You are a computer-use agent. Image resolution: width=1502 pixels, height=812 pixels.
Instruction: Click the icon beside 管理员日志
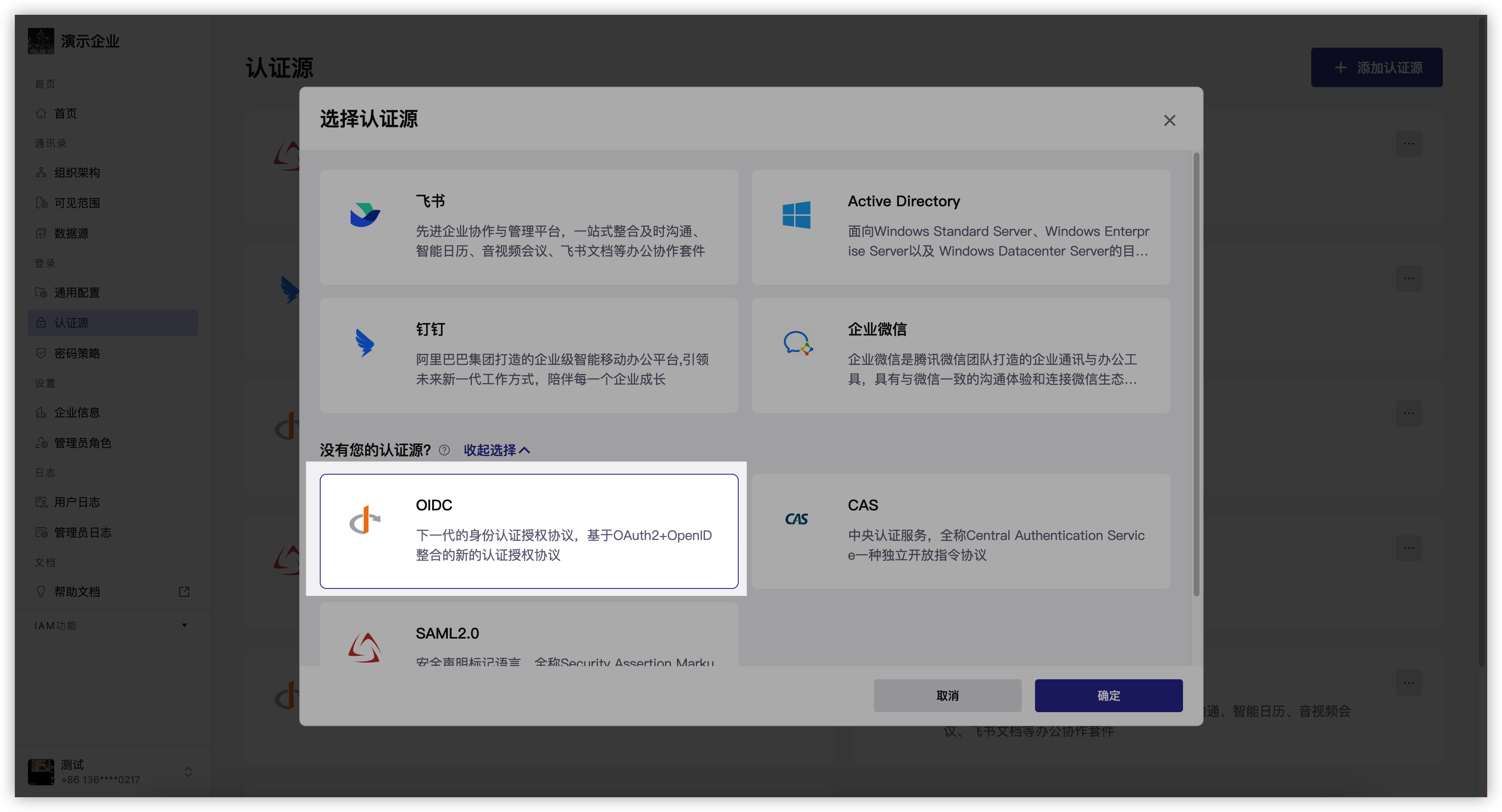[x=41, y=532]
